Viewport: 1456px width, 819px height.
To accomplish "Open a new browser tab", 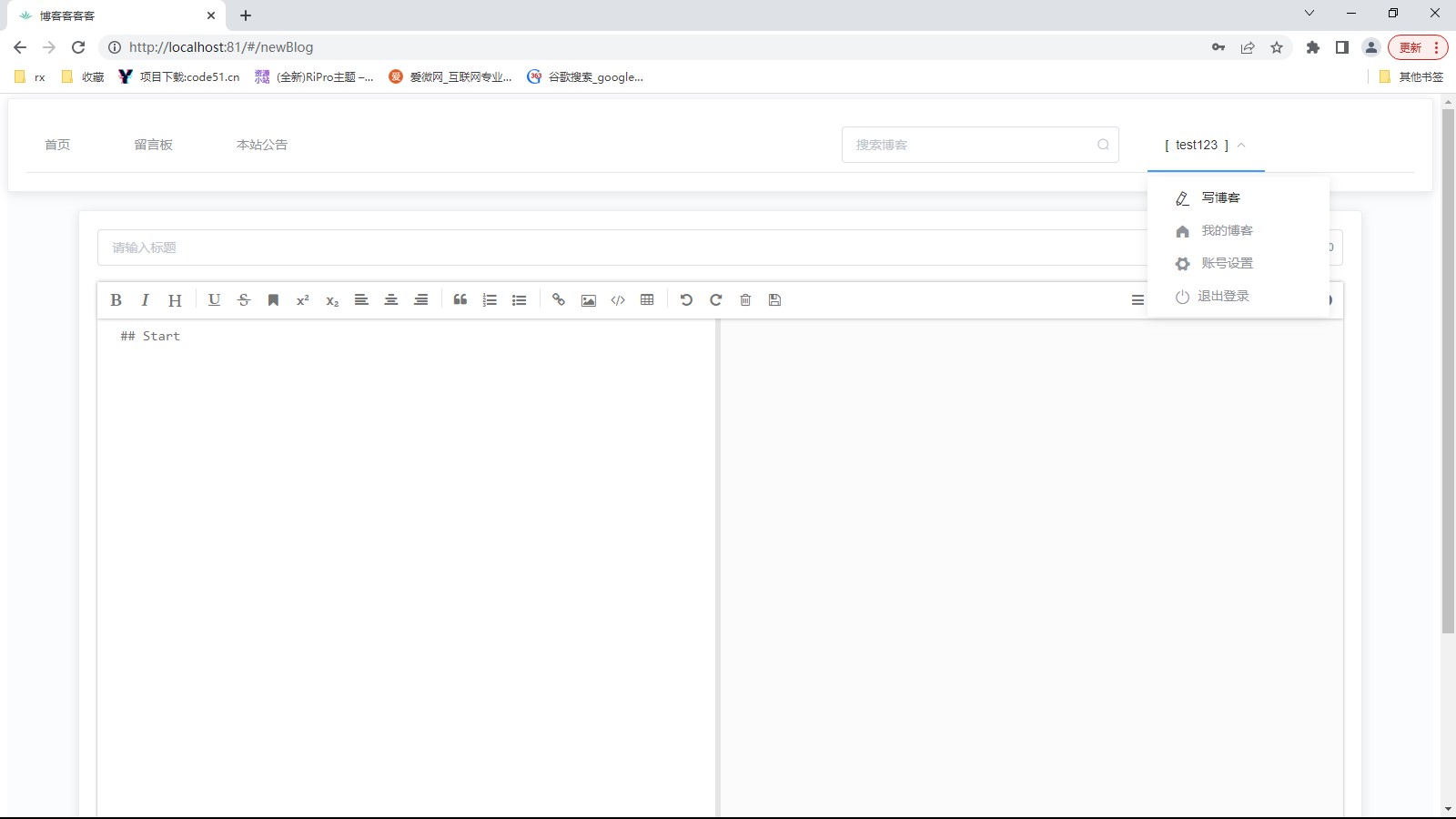I will pyautogui.click(x=245, y=15).
